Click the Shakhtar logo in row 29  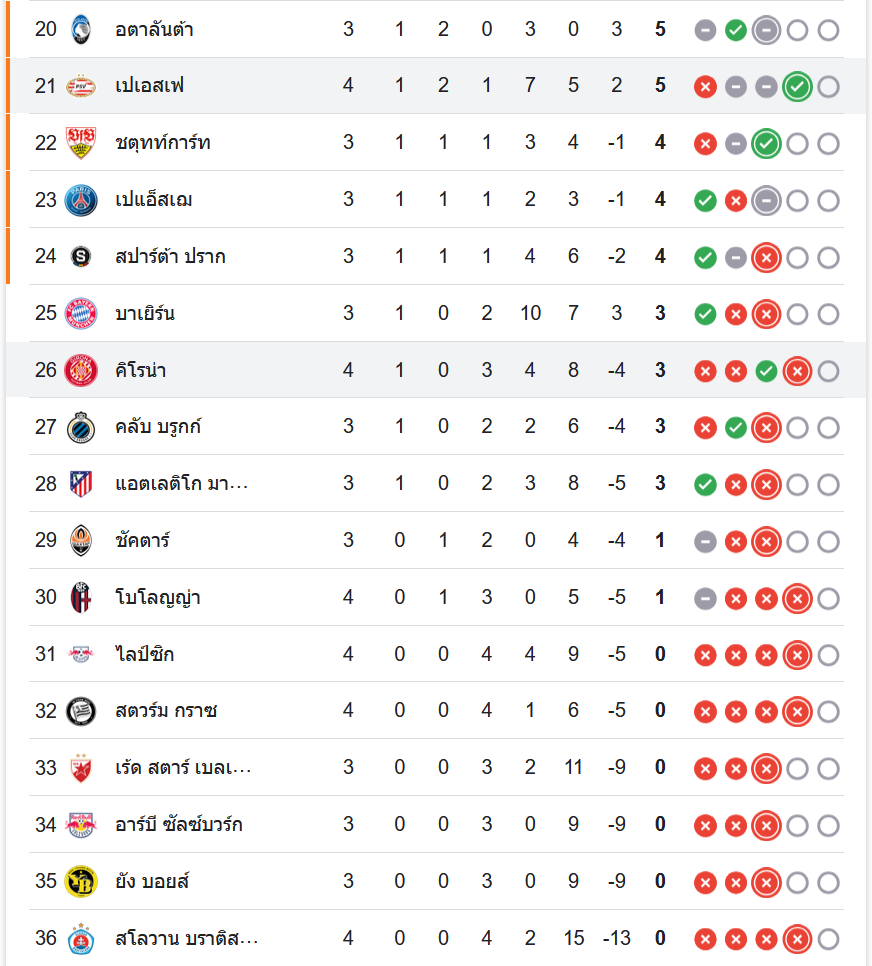tap(80, 541)
